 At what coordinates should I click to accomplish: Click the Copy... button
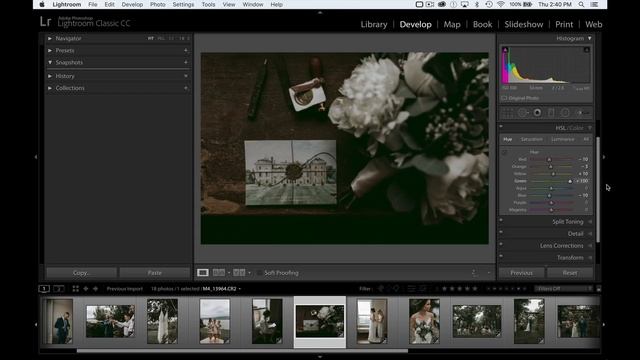tap(81, 273)
